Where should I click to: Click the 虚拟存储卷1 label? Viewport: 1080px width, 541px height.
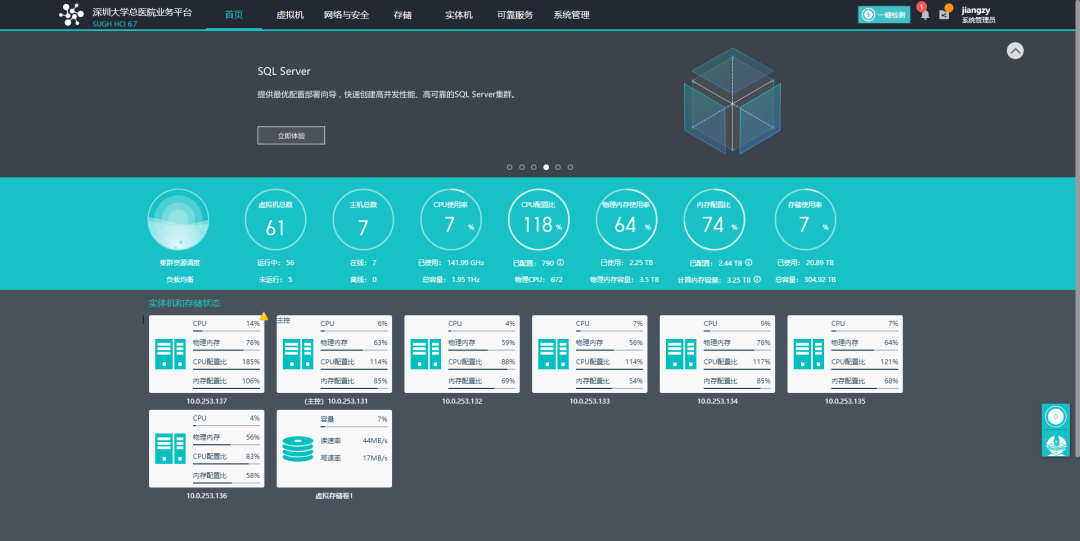pyautogui.click(x=334, y=496)
